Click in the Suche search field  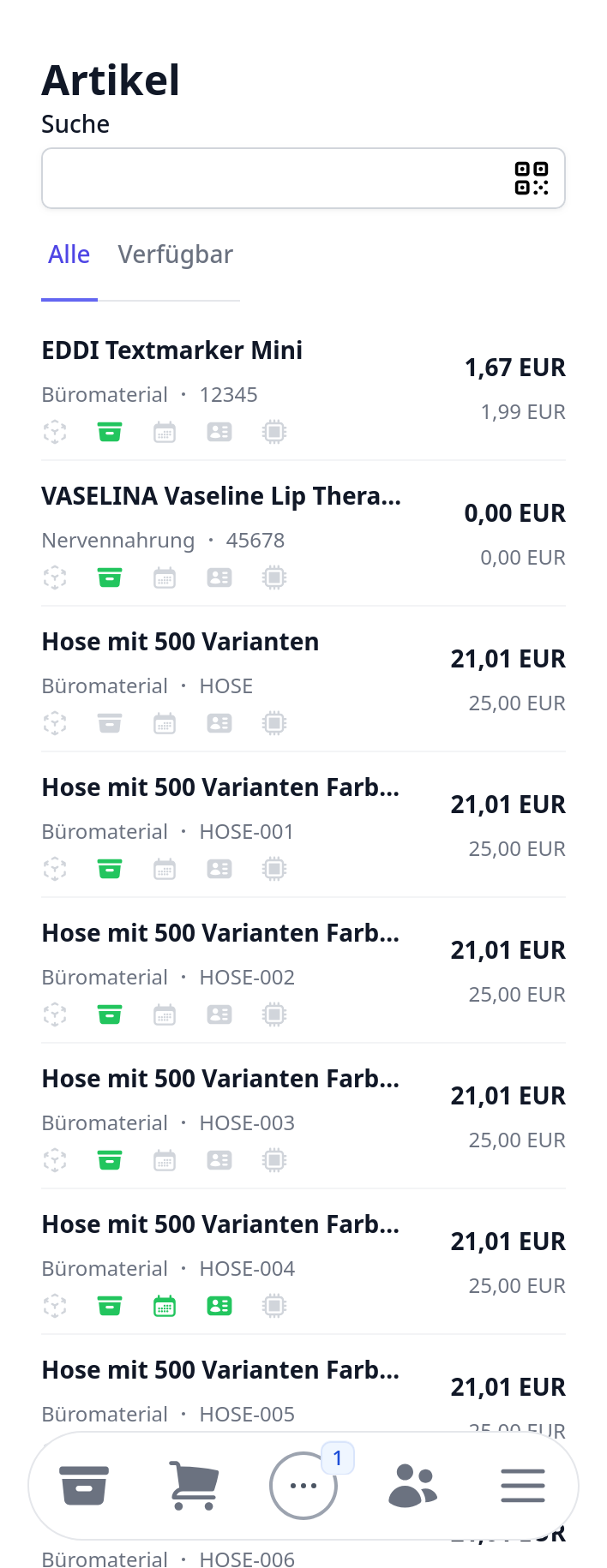click(274, 178)
